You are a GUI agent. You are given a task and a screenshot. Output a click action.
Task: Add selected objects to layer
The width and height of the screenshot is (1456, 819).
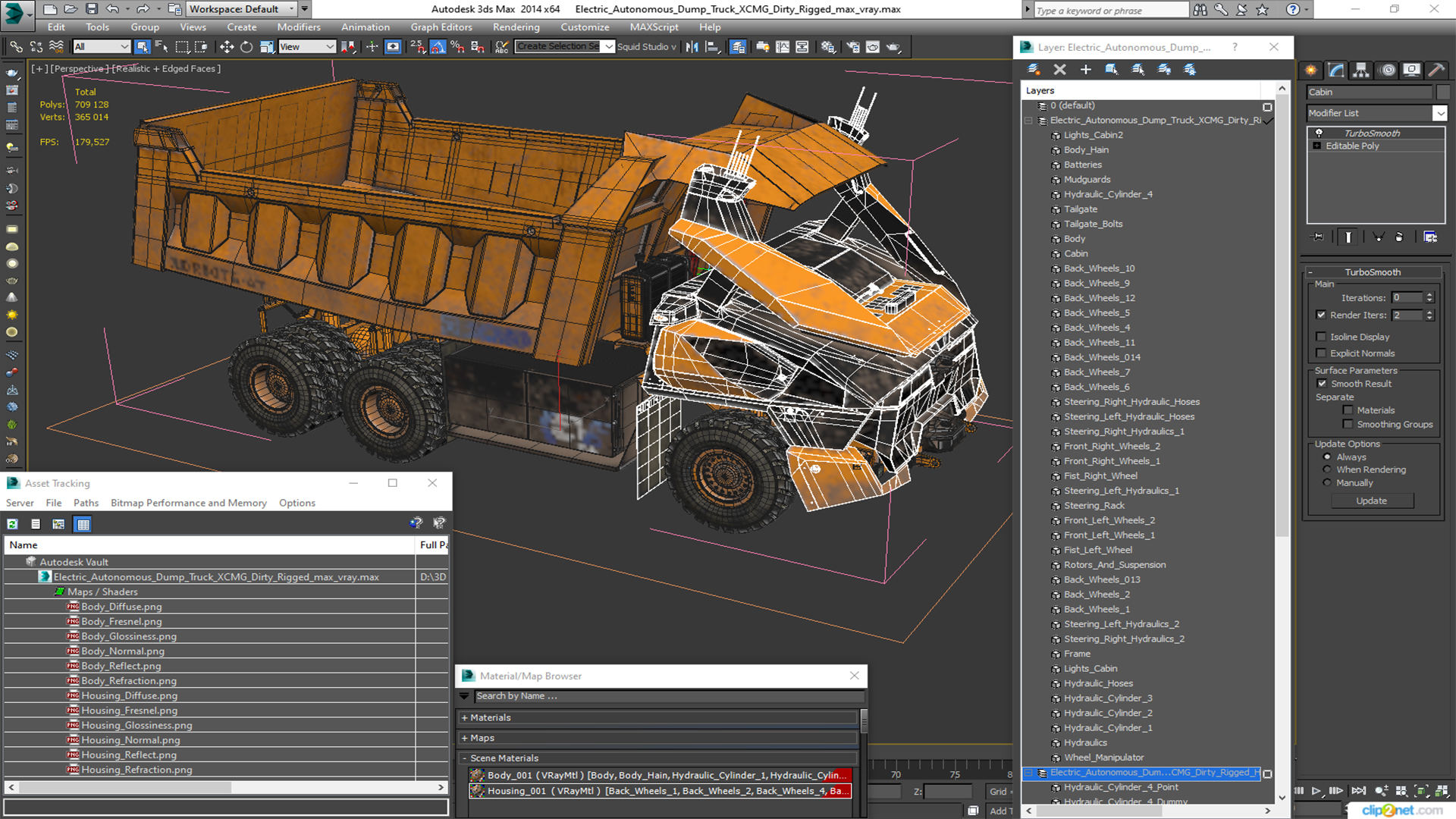click(1085, 69)
